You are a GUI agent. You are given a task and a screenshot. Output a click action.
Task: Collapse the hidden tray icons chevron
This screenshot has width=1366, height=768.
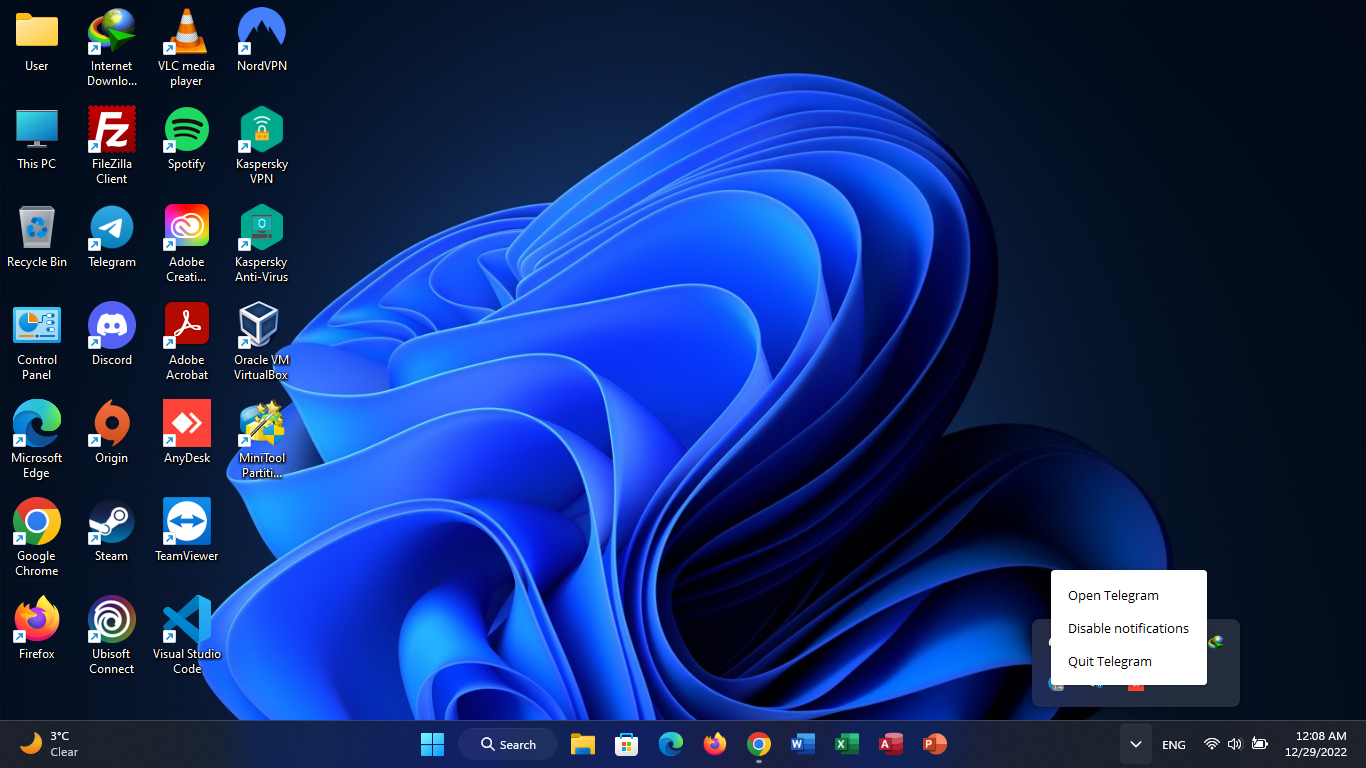click(1135, 744)
